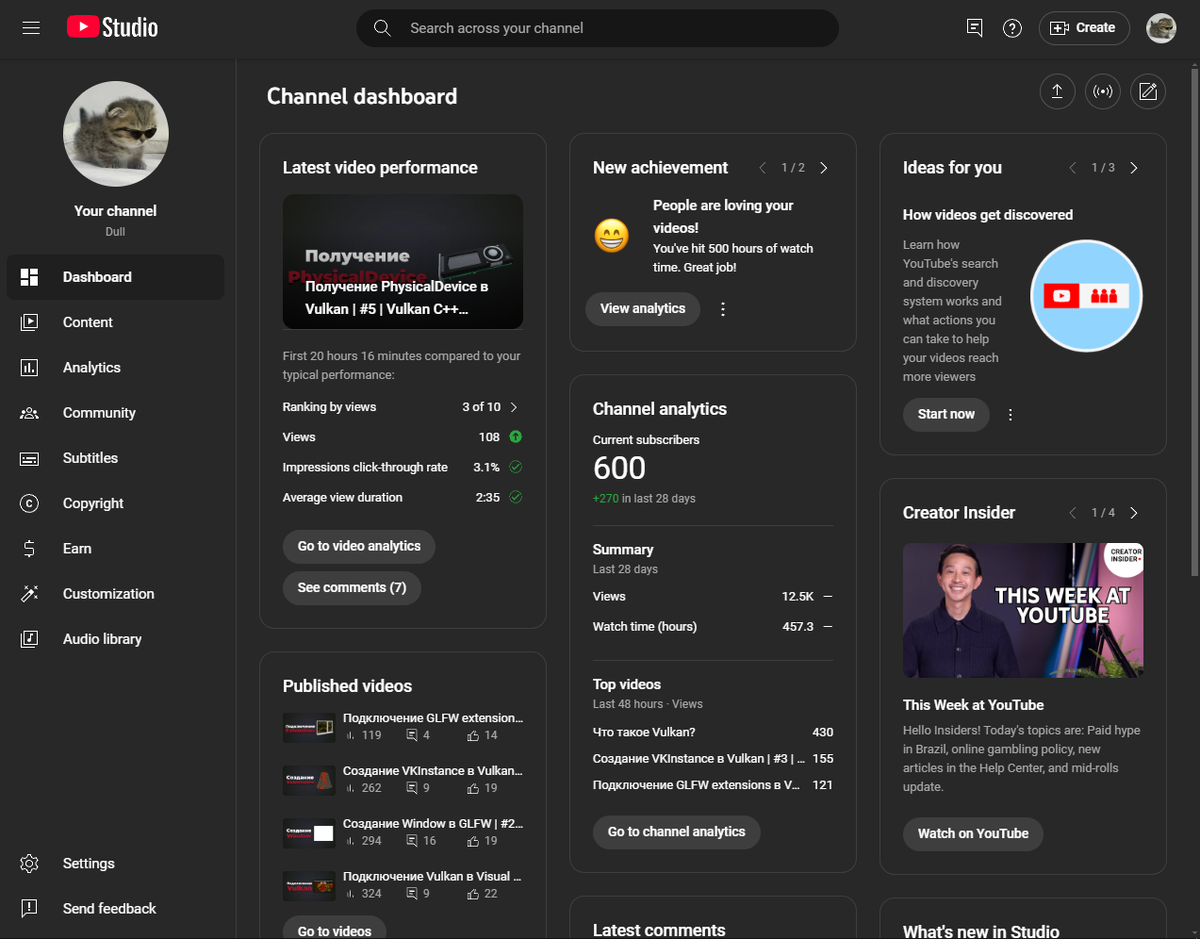This screenshot has height=939, width=1200.
Task: Click the Create button
Action: pos(1084,28)
